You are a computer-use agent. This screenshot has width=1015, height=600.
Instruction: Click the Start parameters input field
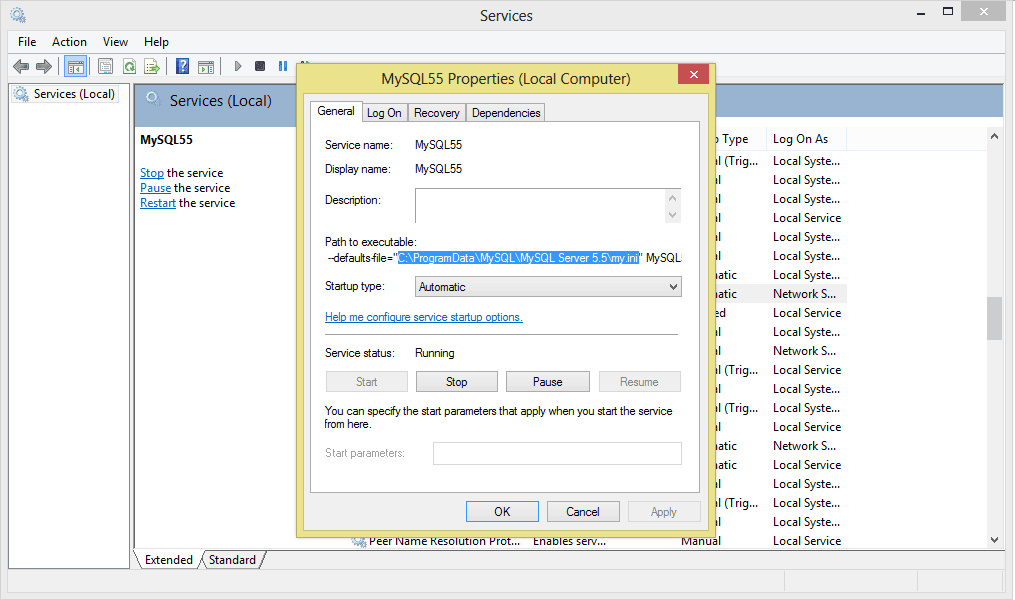pos(557,453)
